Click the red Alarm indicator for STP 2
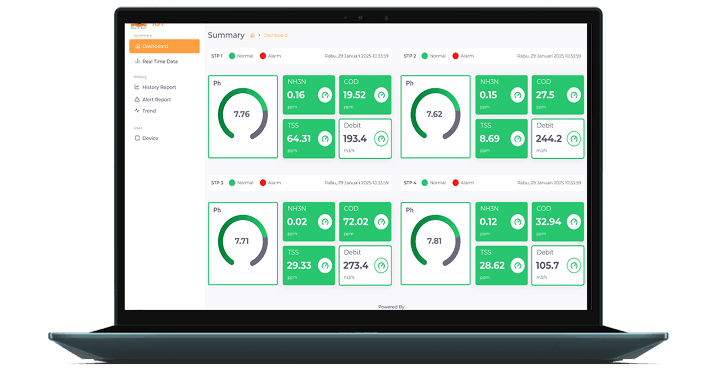Image resolution: width=714 pixels, height=370 pixels. point(455,56)
